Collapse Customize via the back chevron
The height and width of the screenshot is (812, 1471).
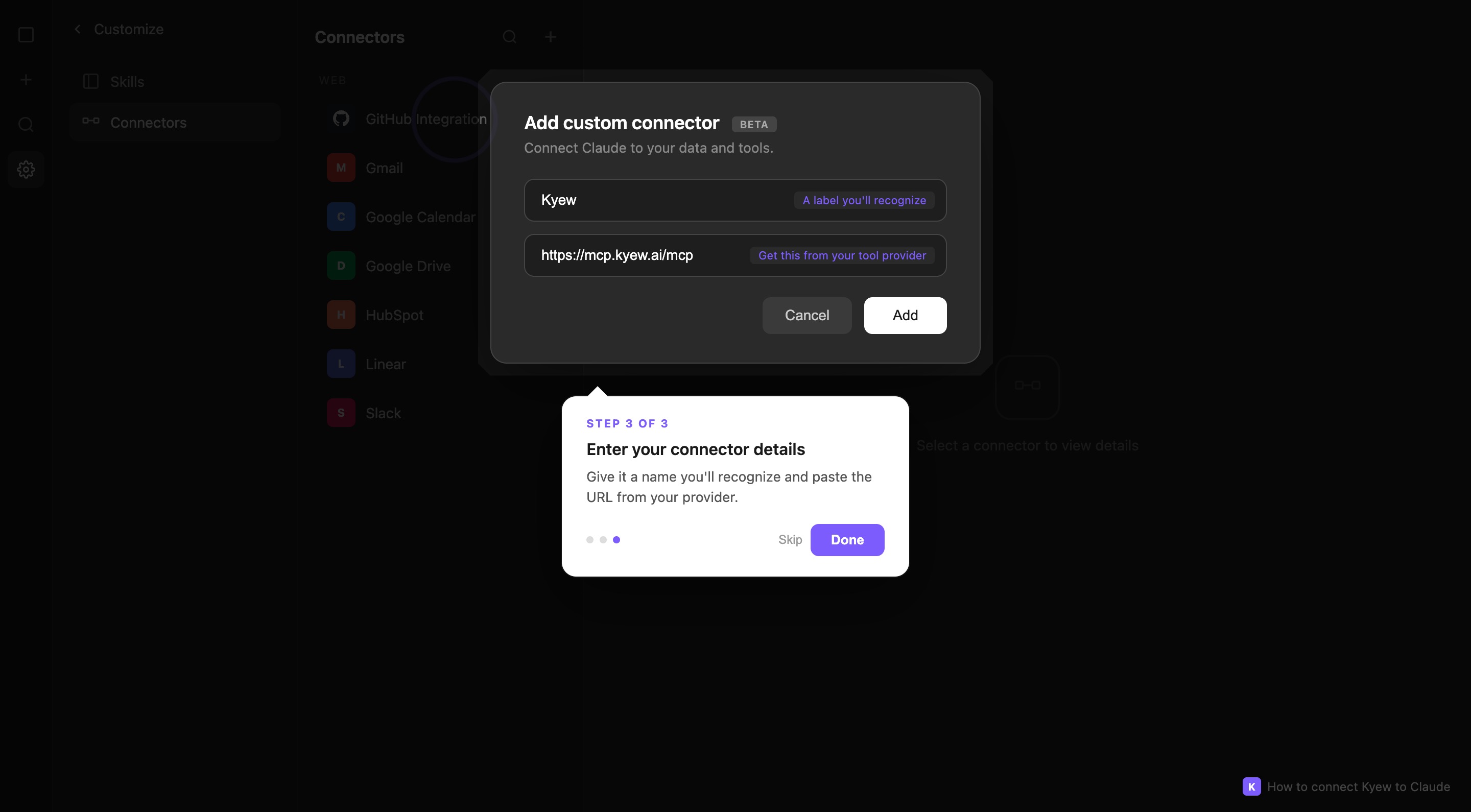pos(77,29)
